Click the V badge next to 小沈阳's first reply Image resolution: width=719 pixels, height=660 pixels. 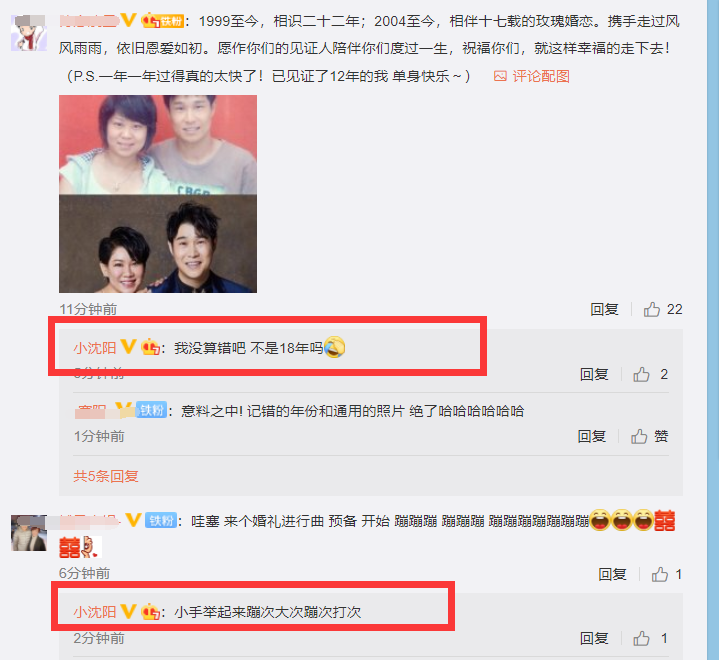(128, 347)
